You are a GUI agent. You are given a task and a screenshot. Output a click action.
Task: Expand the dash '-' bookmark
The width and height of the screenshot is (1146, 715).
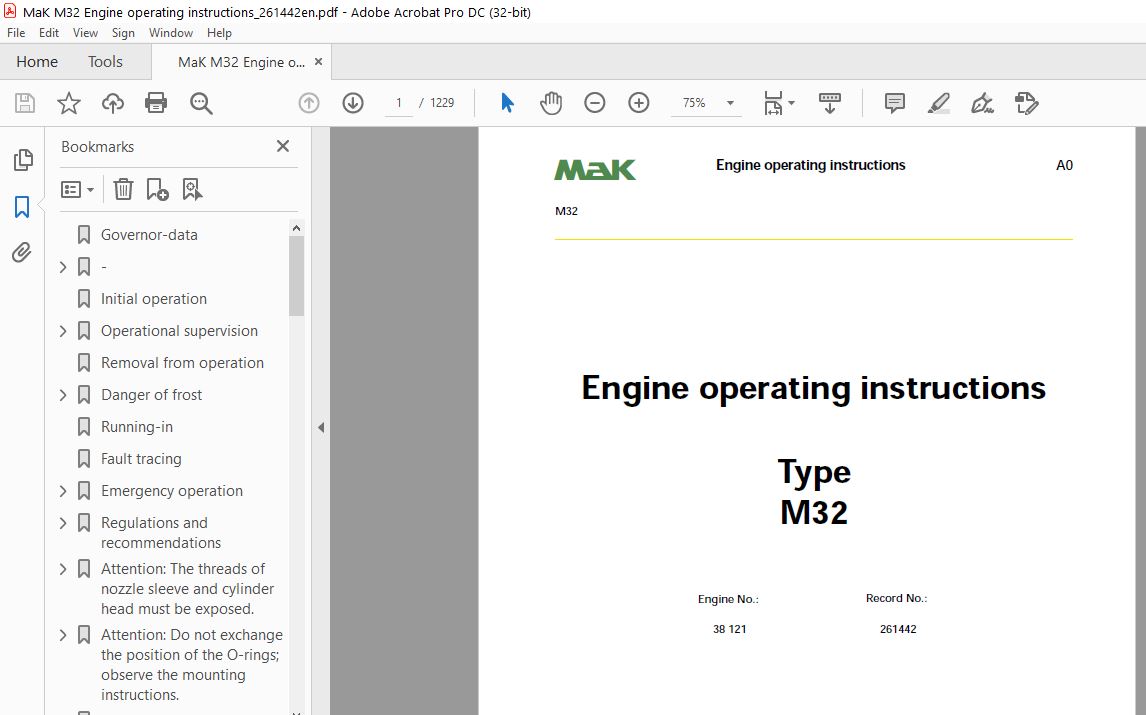[x=63, y=267]
